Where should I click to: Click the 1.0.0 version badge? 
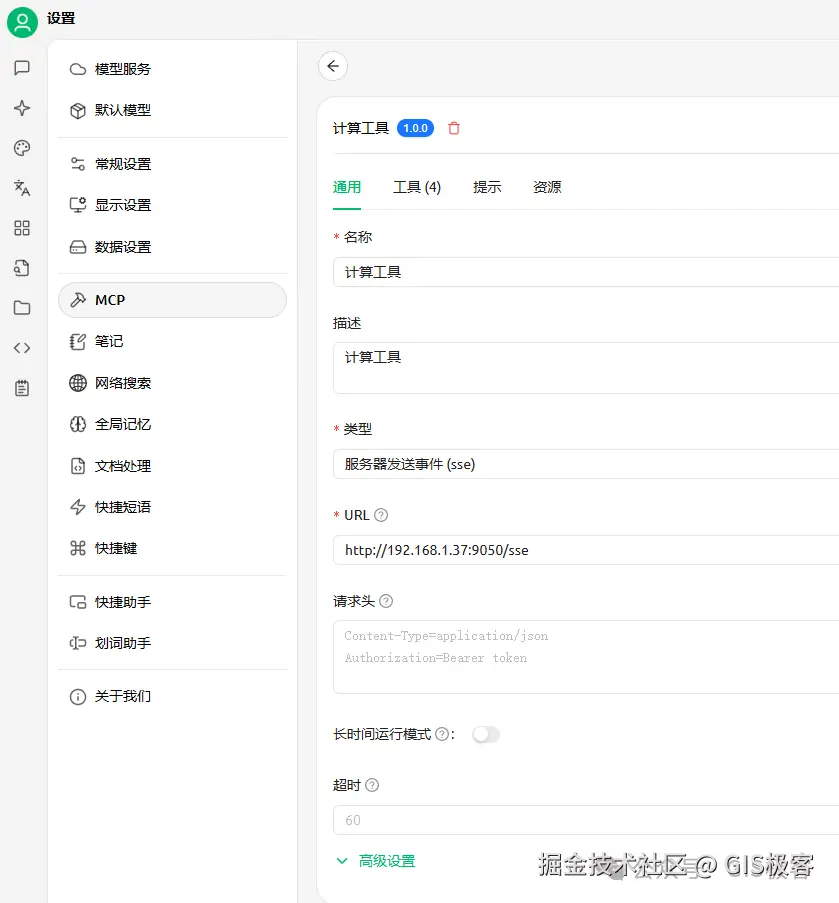(x=415, y=128)
